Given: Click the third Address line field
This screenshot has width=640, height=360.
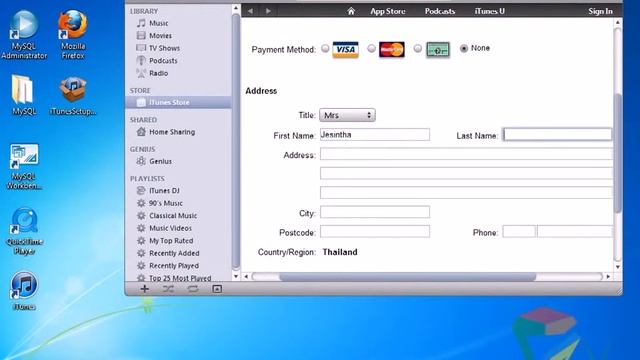Looking at the screenshot, I should 467,193.
